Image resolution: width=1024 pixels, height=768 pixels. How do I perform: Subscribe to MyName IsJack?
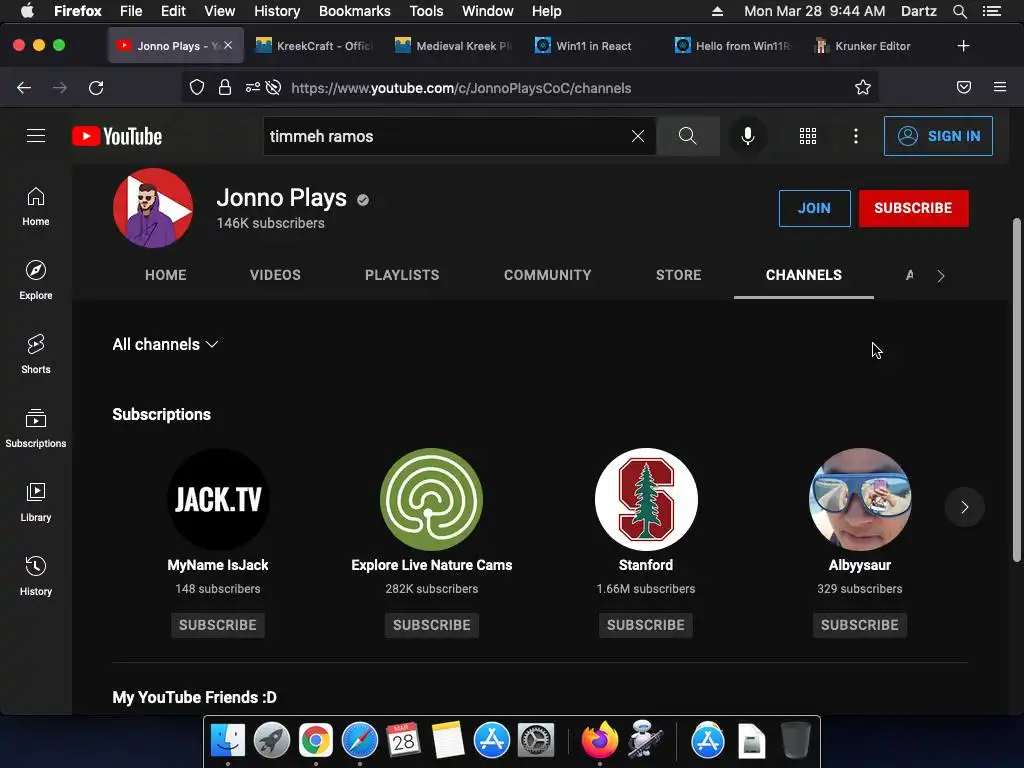(x=217, y=625)
